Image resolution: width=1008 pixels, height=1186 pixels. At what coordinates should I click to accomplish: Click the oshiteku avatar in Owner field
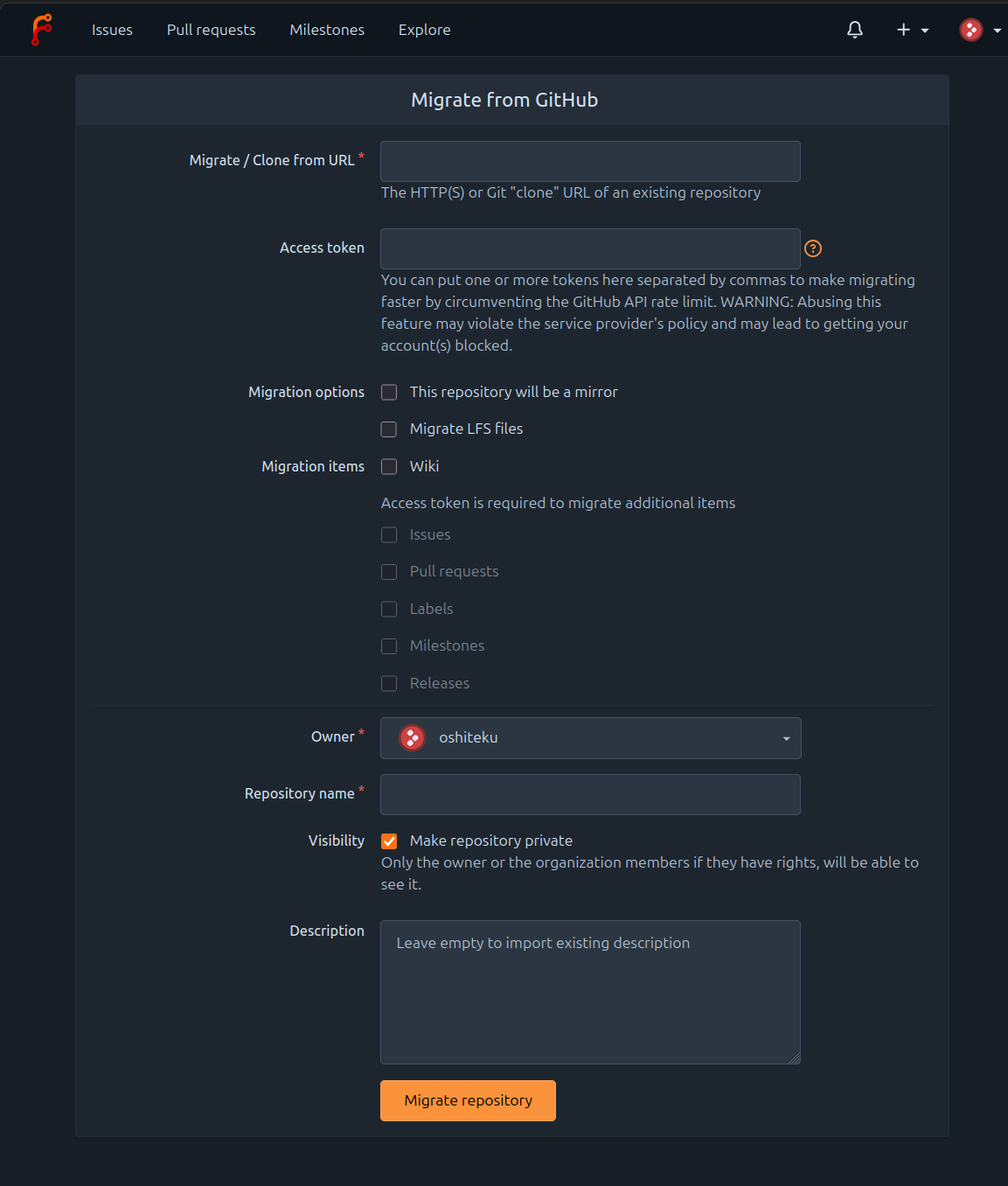(413, 738)
